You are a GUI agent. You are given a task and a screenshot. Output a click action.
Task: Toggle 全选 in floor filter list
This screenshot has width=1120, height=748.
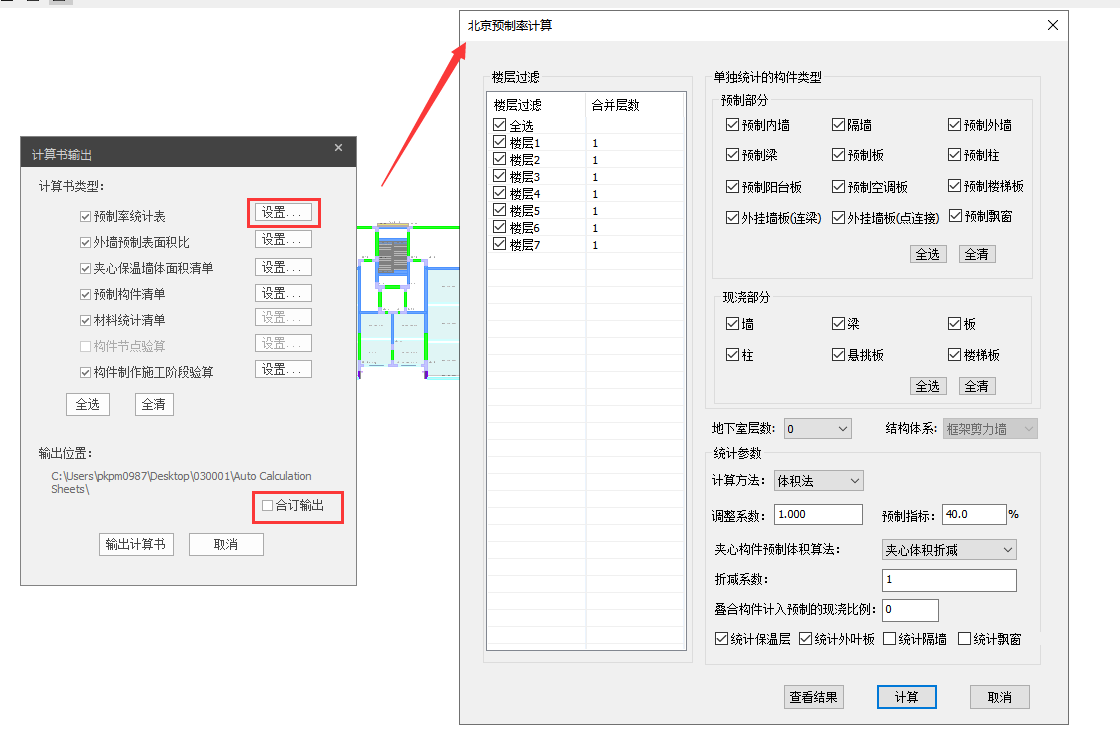tap(500, 125)
